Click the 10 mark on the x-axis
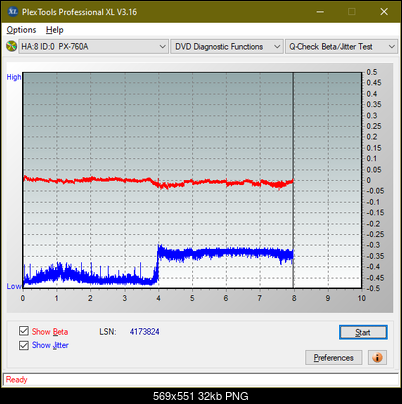Viewport: 402px width, 404px height. [362, 298]
